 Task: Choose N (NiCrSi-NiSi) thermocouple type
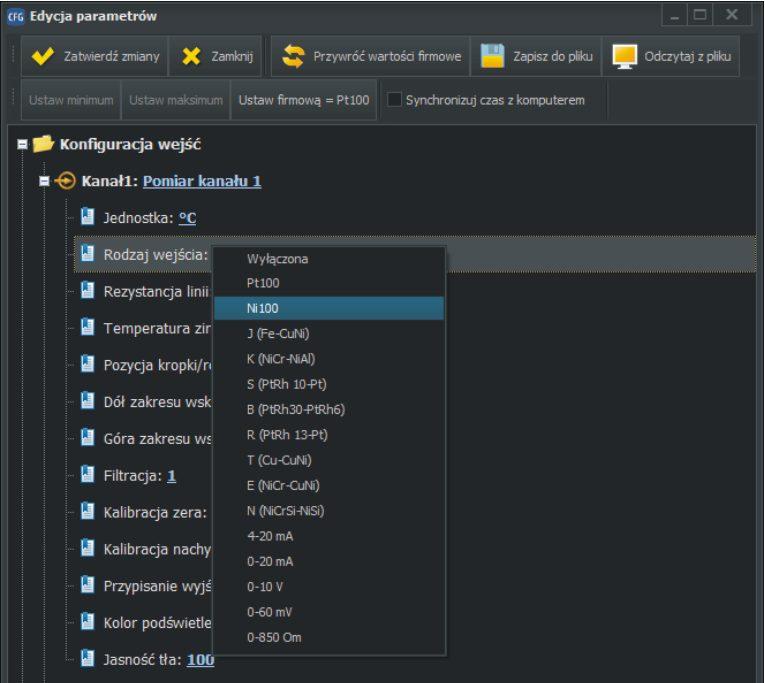(x=329, y=511)
